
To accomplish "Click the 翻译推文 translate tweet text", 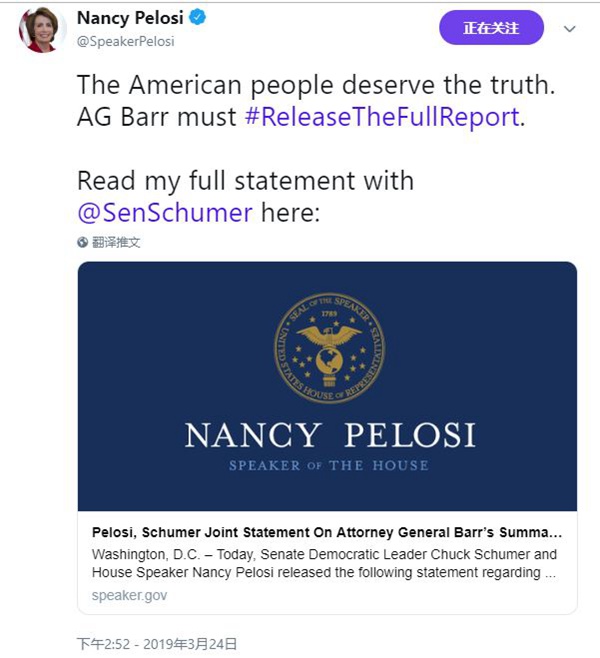I will 116,242.
